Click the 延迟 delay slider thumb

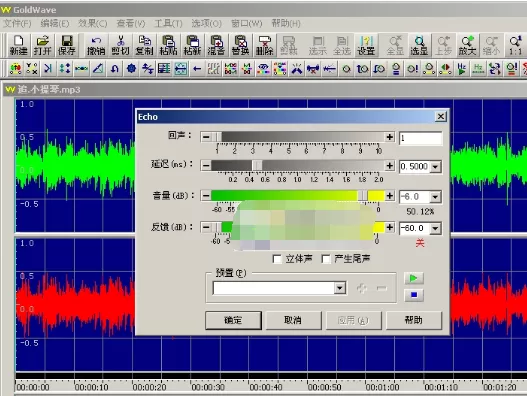(x=257, y=165)
